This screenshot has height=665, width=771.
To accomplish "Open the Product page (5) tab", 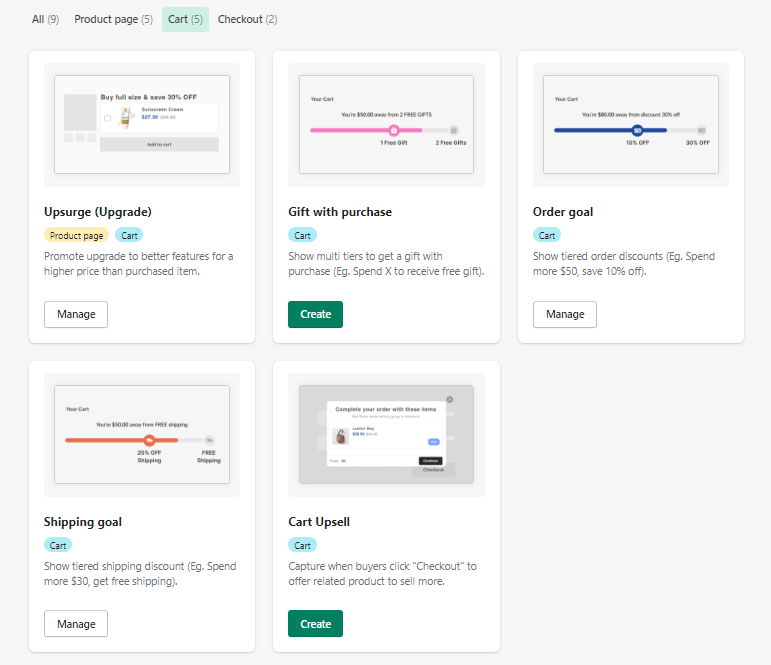I will 114,19.
